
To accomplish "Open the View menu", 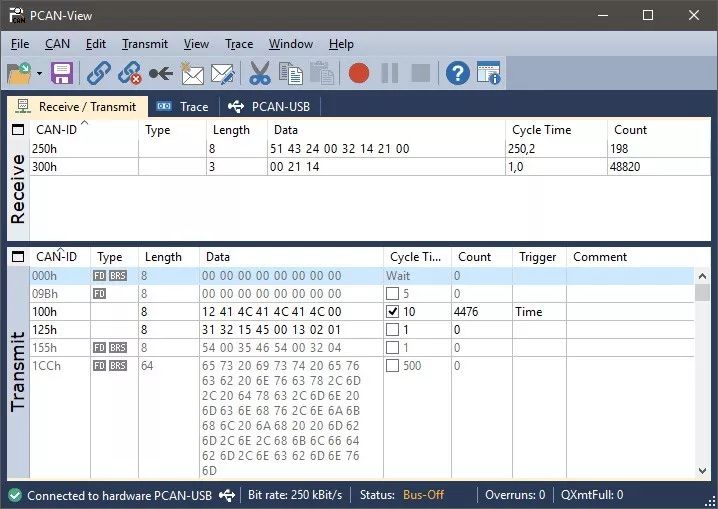I will [x=196, y=44].
